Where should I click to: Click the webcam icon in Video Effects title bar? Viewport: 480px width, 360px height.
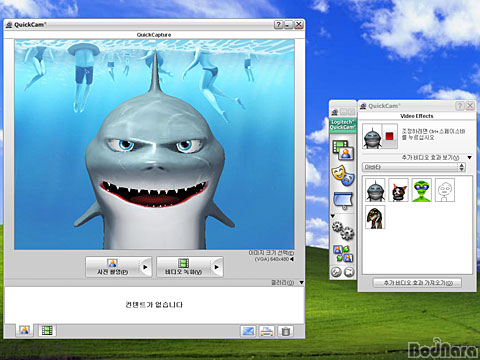363,106
